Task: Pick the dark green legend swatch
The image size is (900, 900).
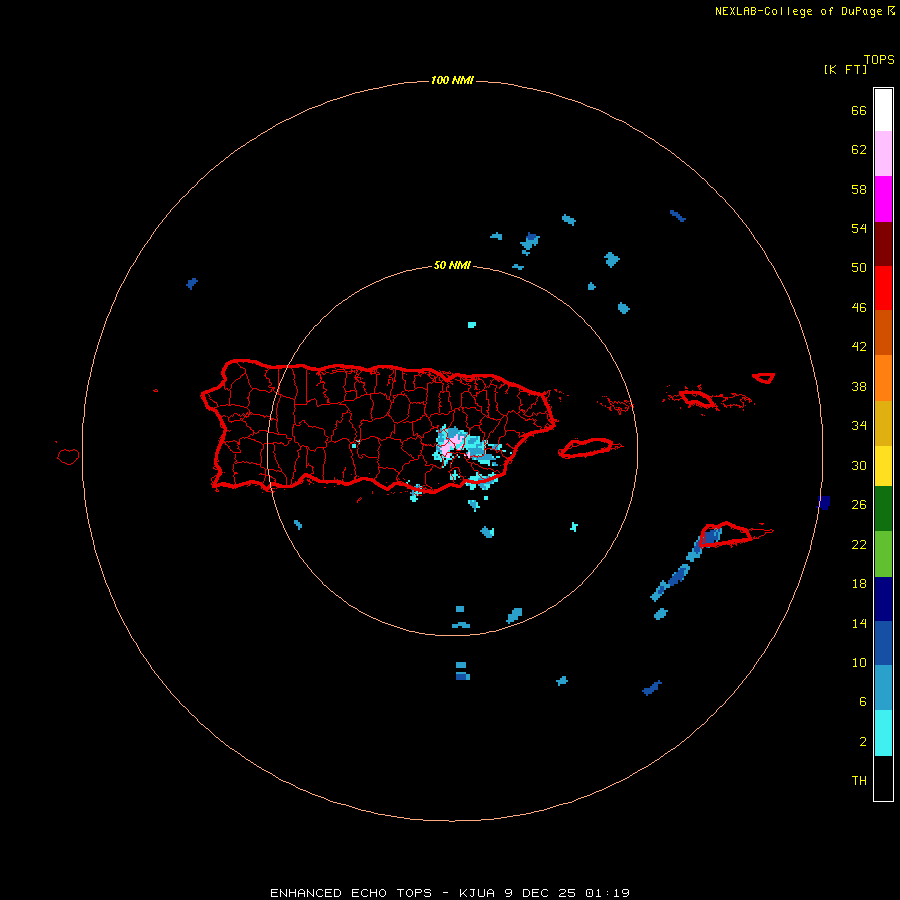Action: click(883, 509)
